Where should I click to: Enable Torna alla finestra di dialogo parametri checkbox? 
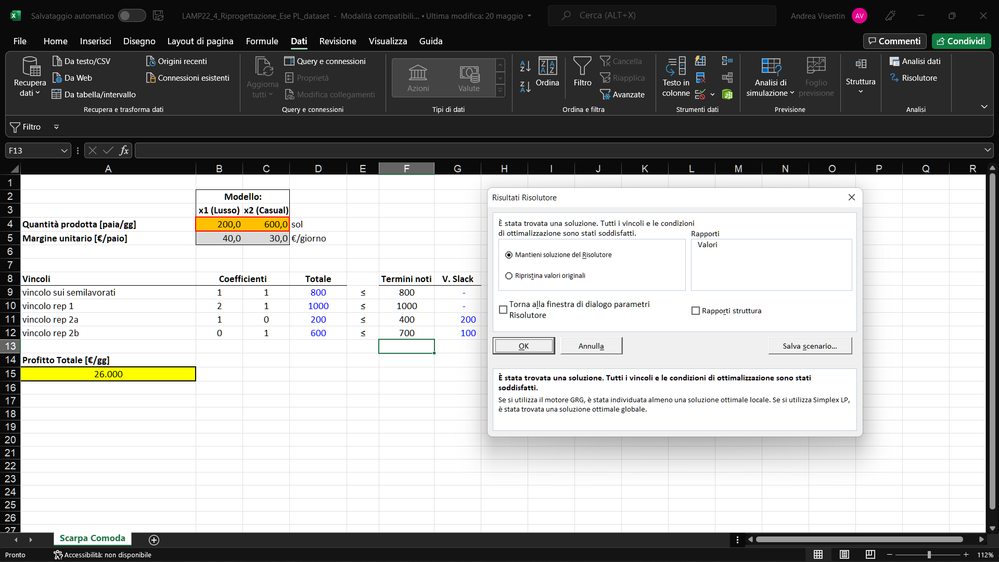click(x=503, y=310)
